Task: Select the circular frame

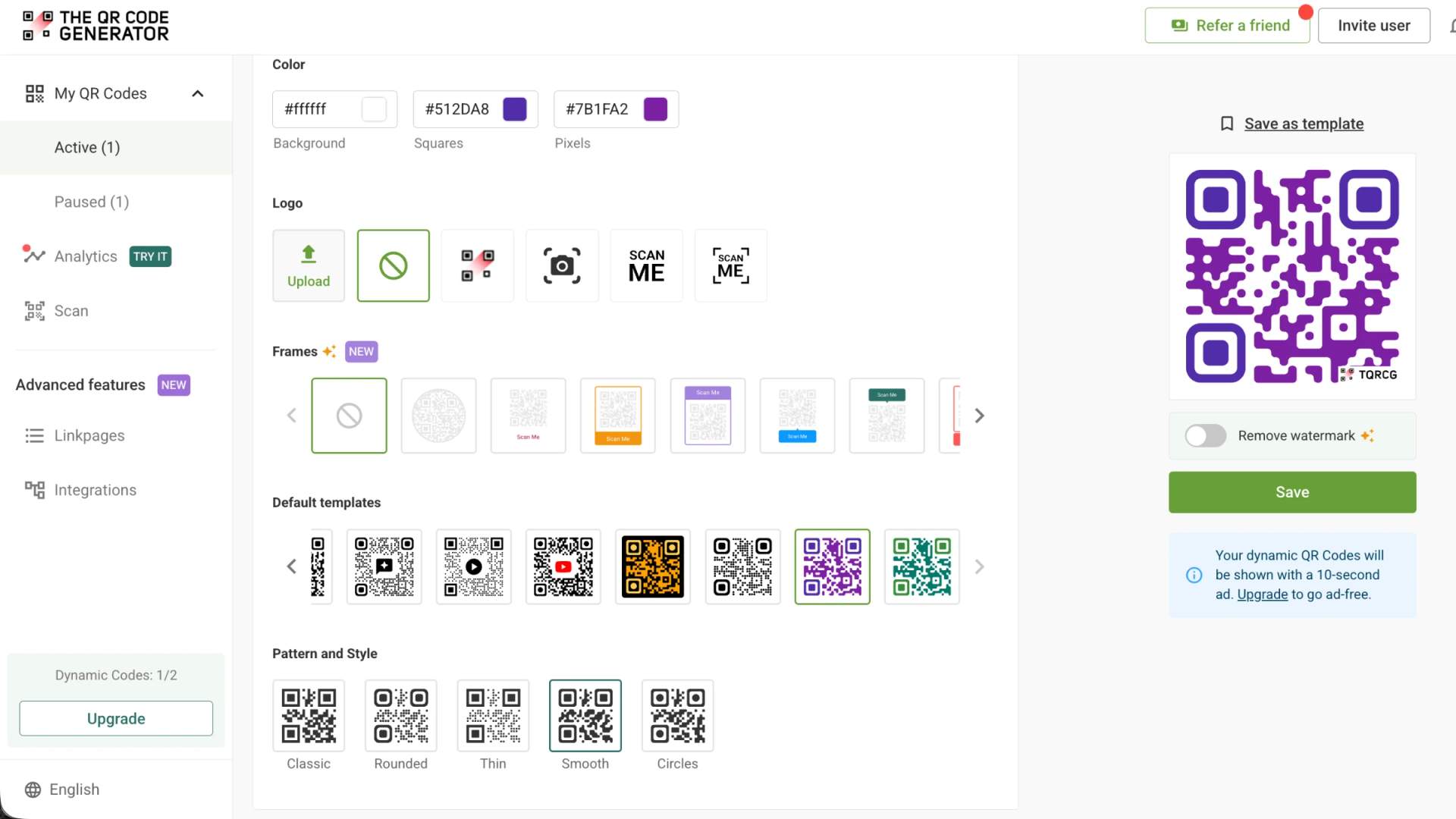Action: [439, 416]
